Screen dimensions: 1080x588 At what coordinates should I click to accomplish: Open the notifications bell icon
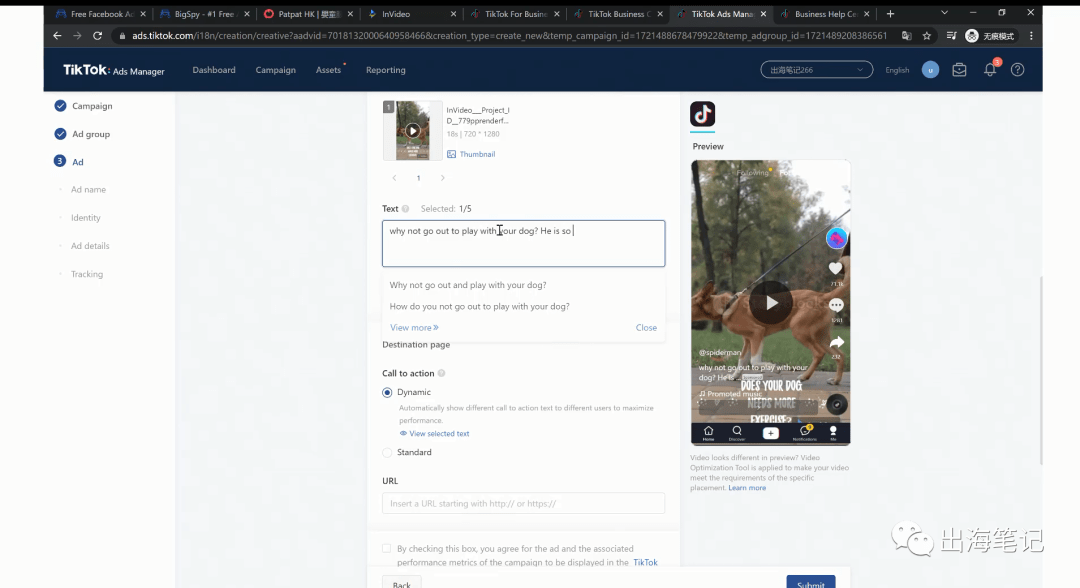tap(990, 70)
